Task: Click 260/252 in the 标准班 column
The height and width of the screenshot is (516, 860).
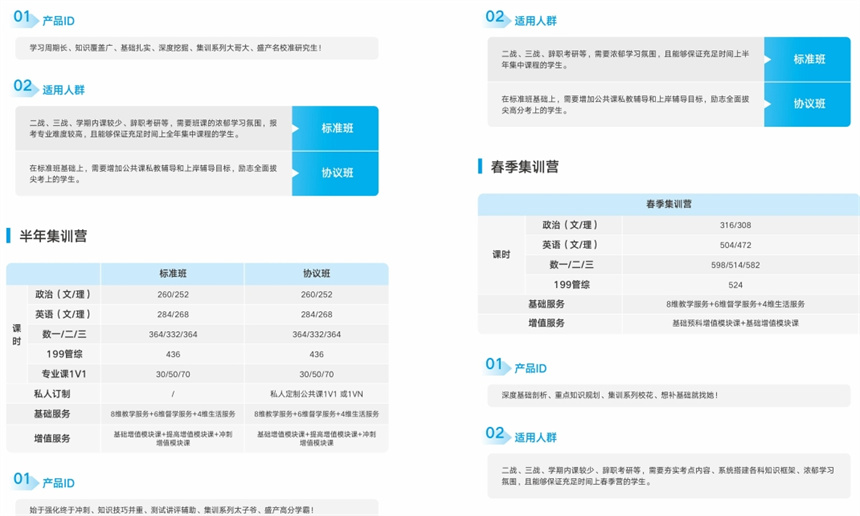Action: pos(173,294)
